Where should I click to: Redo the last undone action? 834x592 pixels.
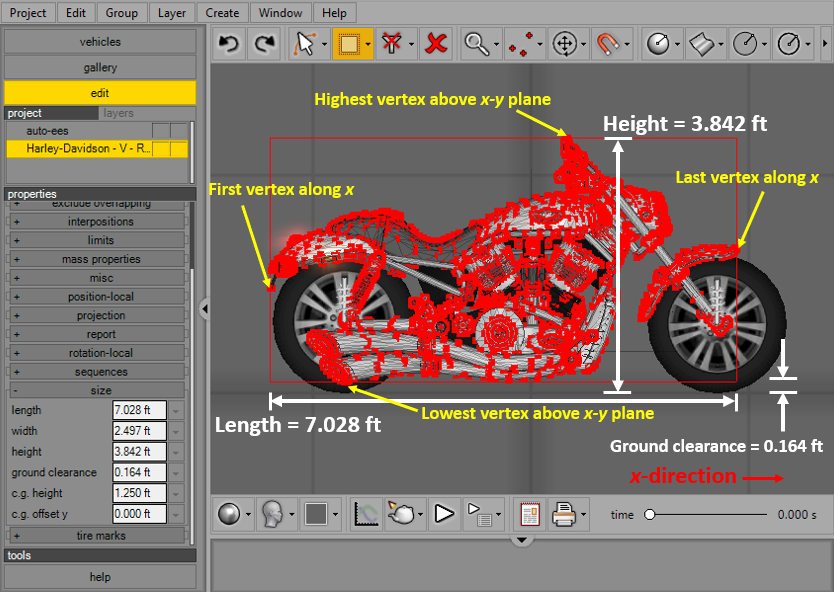(264, 44)
